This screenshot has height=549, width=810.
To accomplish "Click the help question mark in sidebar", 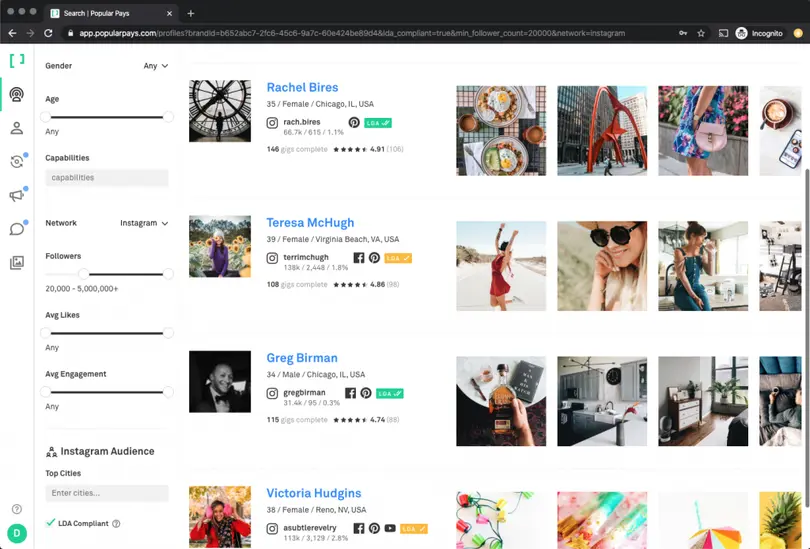I will 17,509.
